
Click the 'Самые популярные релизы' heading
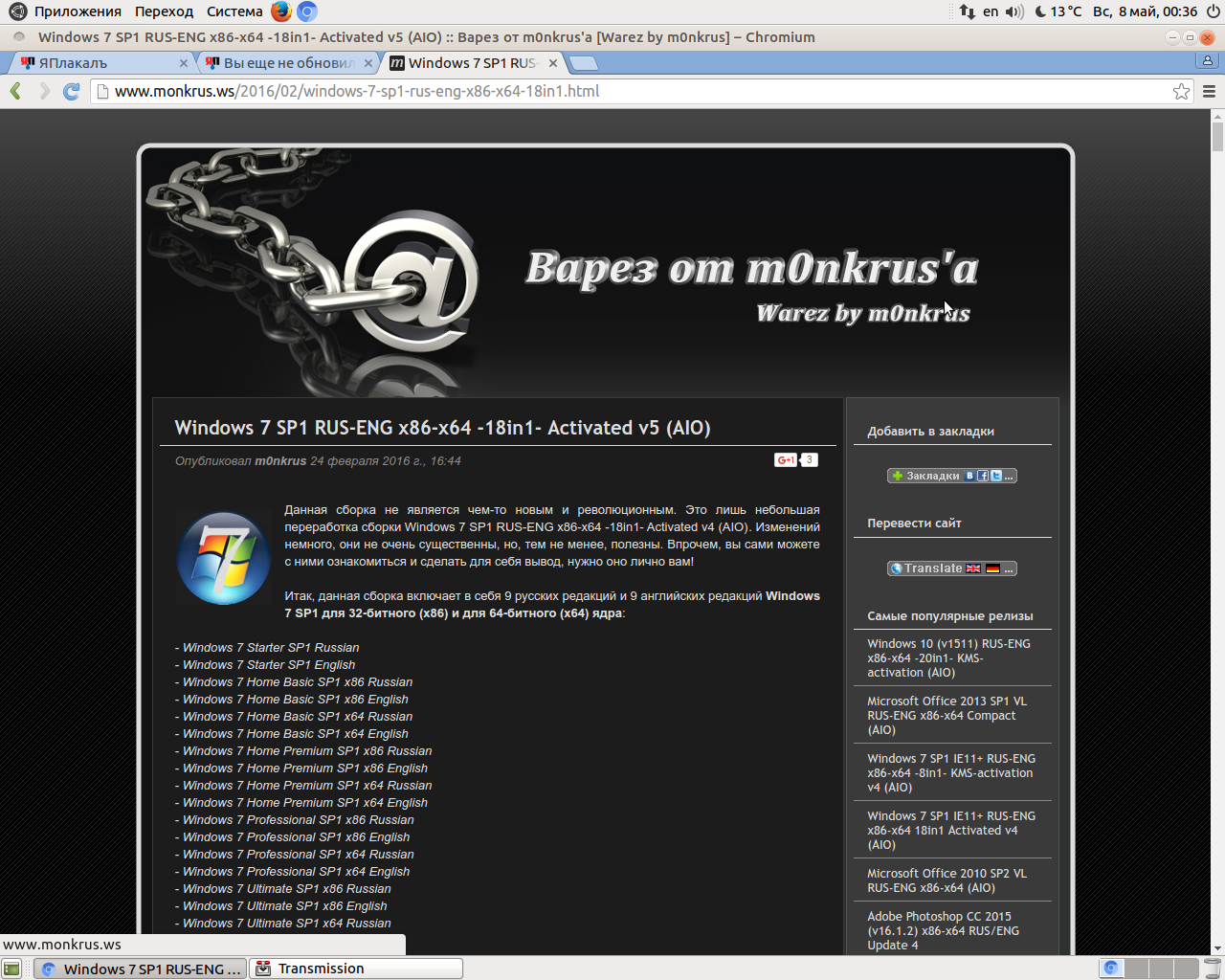(x=950, y=616)
